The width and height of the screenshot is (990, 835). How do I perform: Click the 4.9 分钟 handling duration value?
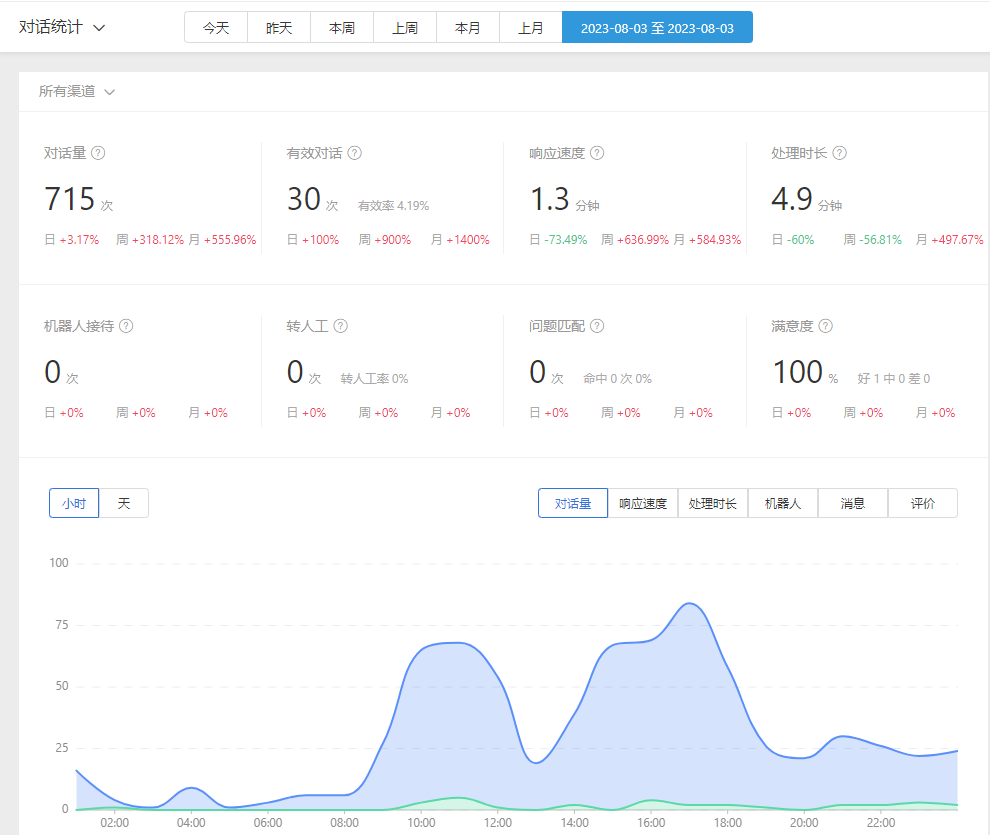point(806,199)
